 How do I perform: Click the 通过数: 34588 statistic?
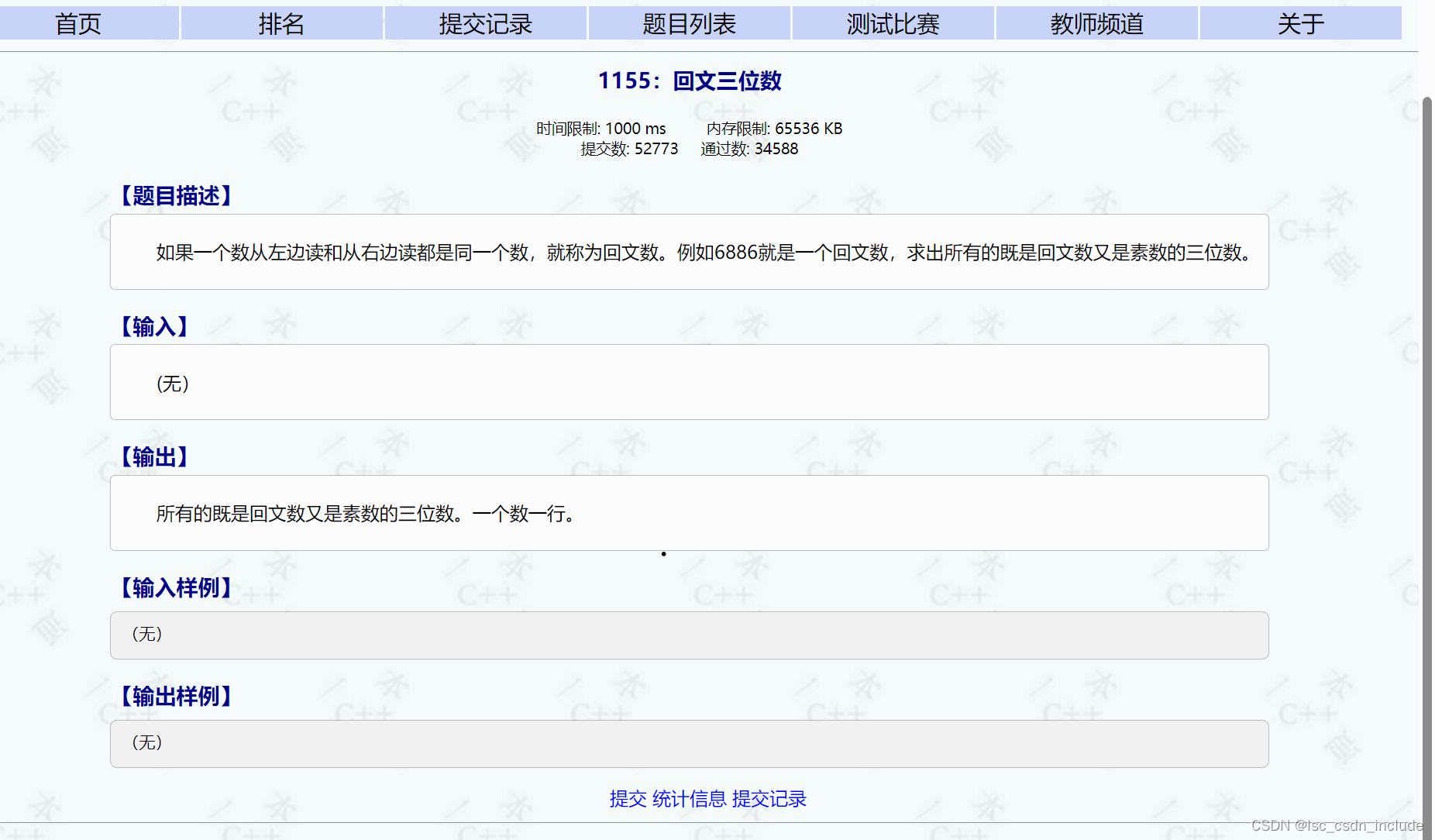click(749, 149)
